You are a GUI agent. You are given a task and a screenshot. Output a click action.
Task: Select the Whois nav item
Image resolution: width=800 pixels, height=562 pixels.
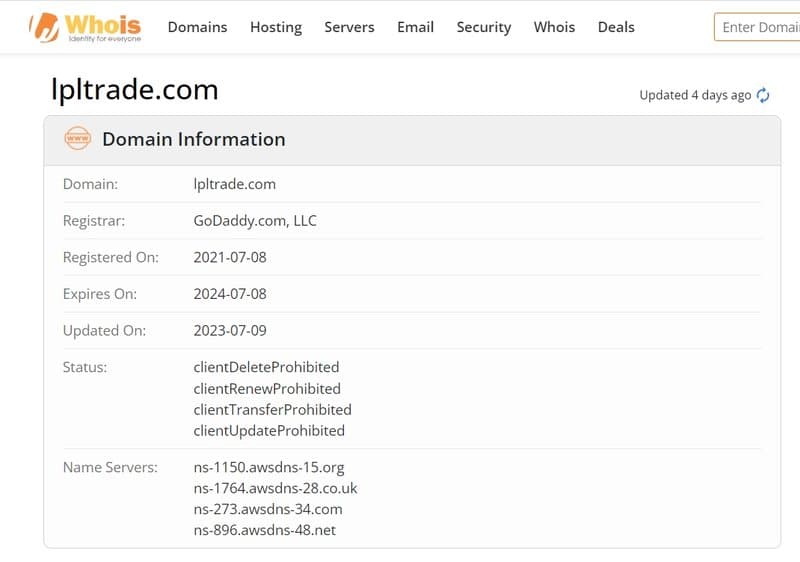(554, 27)
